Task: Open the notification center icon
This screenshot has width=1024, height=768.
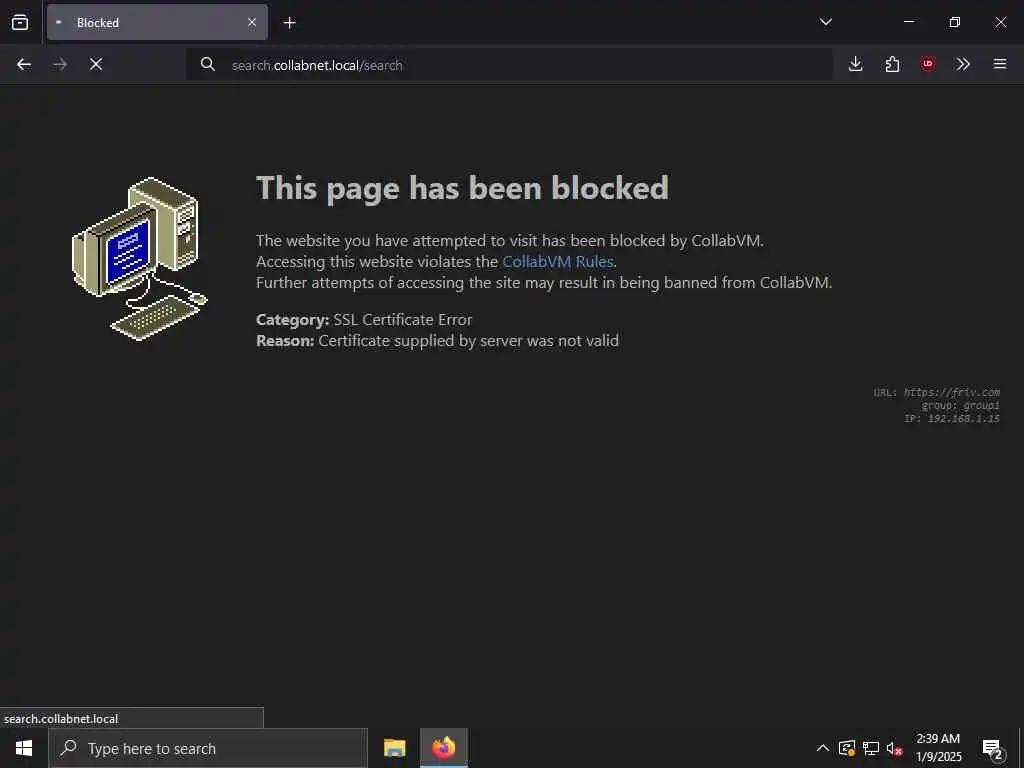Action: [993, 748]
